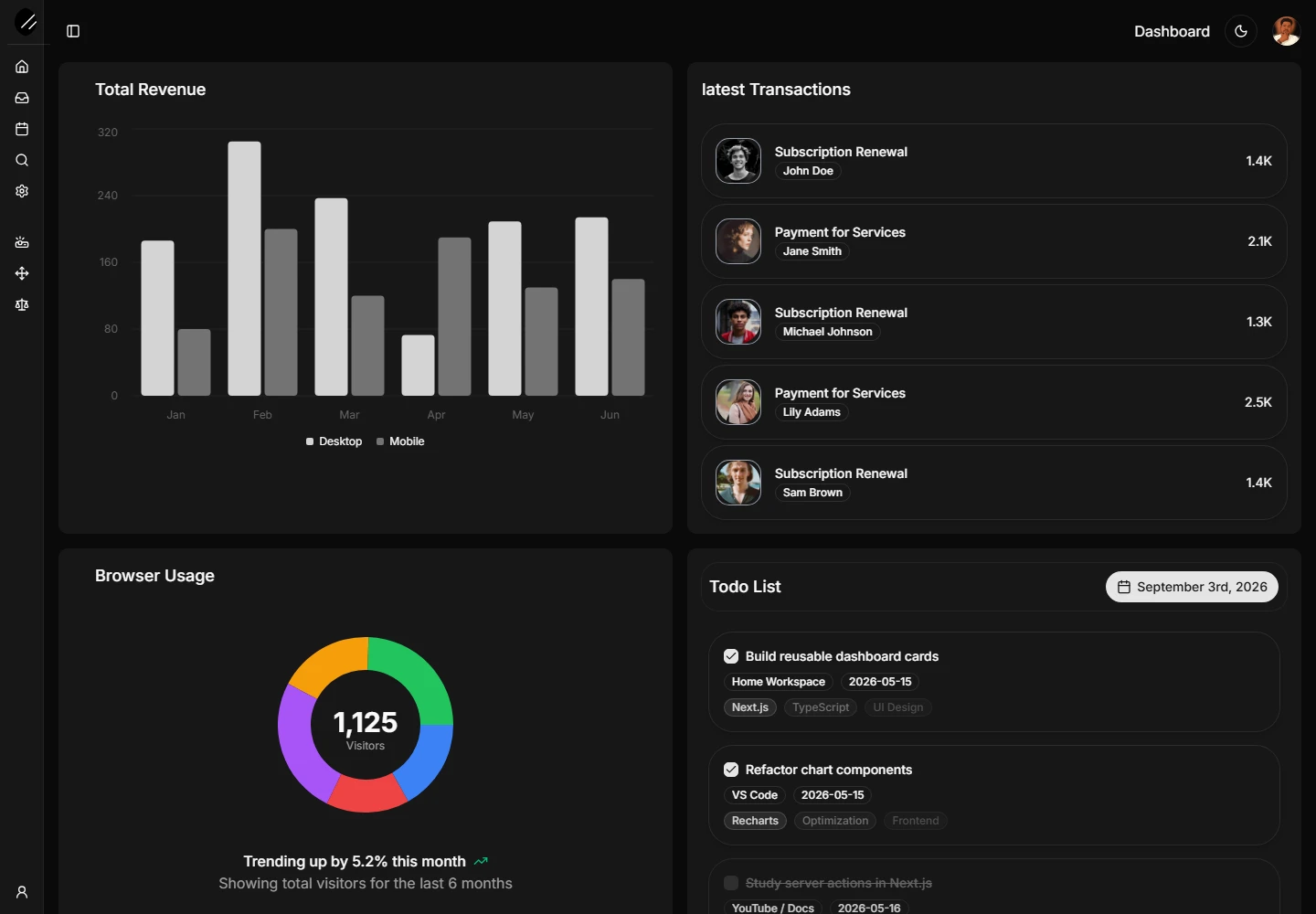Image resolution: width=1316 pixels, height=914 pixels.
Task: Open the user avatar in the header
Action: click(x=1287, y=31)
